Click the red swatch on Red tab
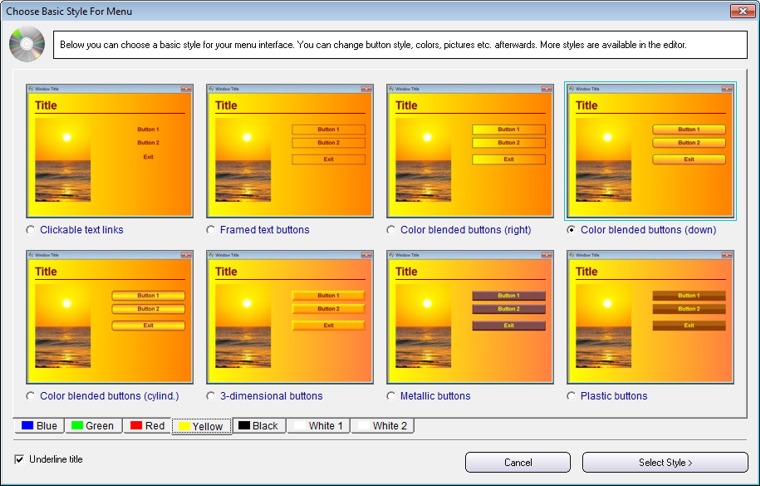This screenshot has width=760, height=486. pyautogui.click(x=136, y=425)
